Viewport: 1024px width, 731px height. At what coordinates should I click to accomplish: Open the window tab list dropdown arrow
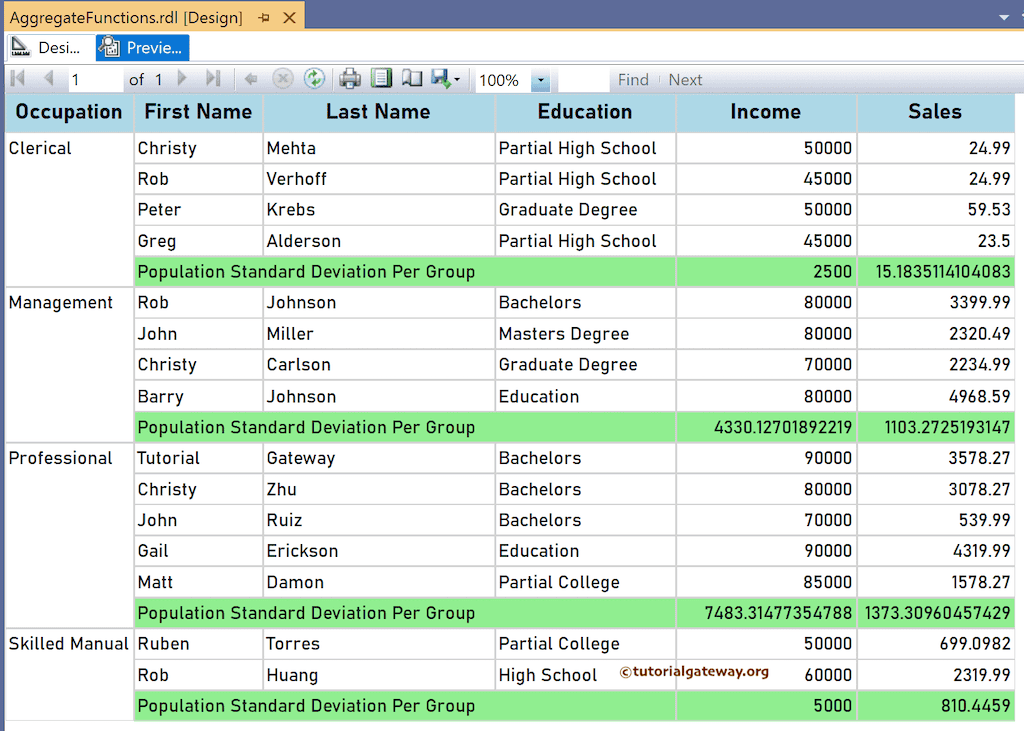[x=1004, y=17]
